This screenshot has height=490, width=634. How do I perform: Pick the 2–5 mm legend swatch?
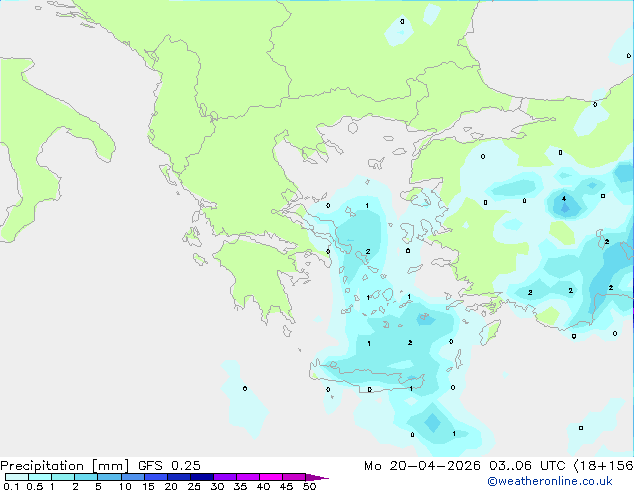[x=86, y=477]
